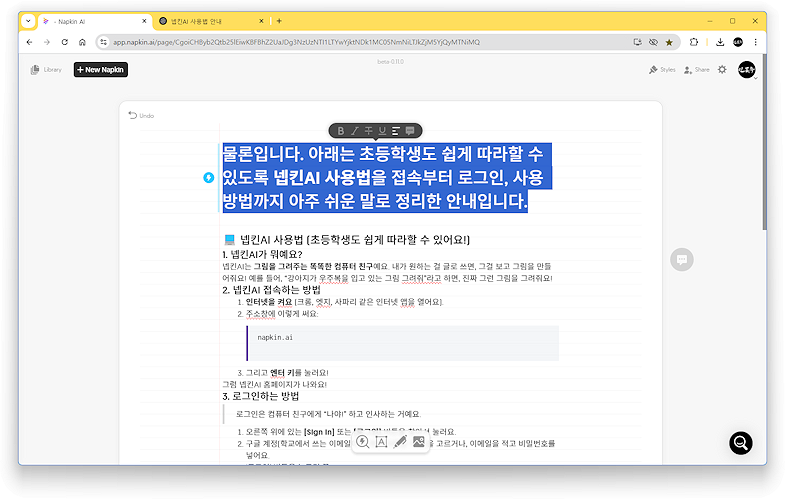Click the line '그럼 냅킨AI 홈페이지가 나와요!'
Screen dimensions: 785x499
coord(274,384)
